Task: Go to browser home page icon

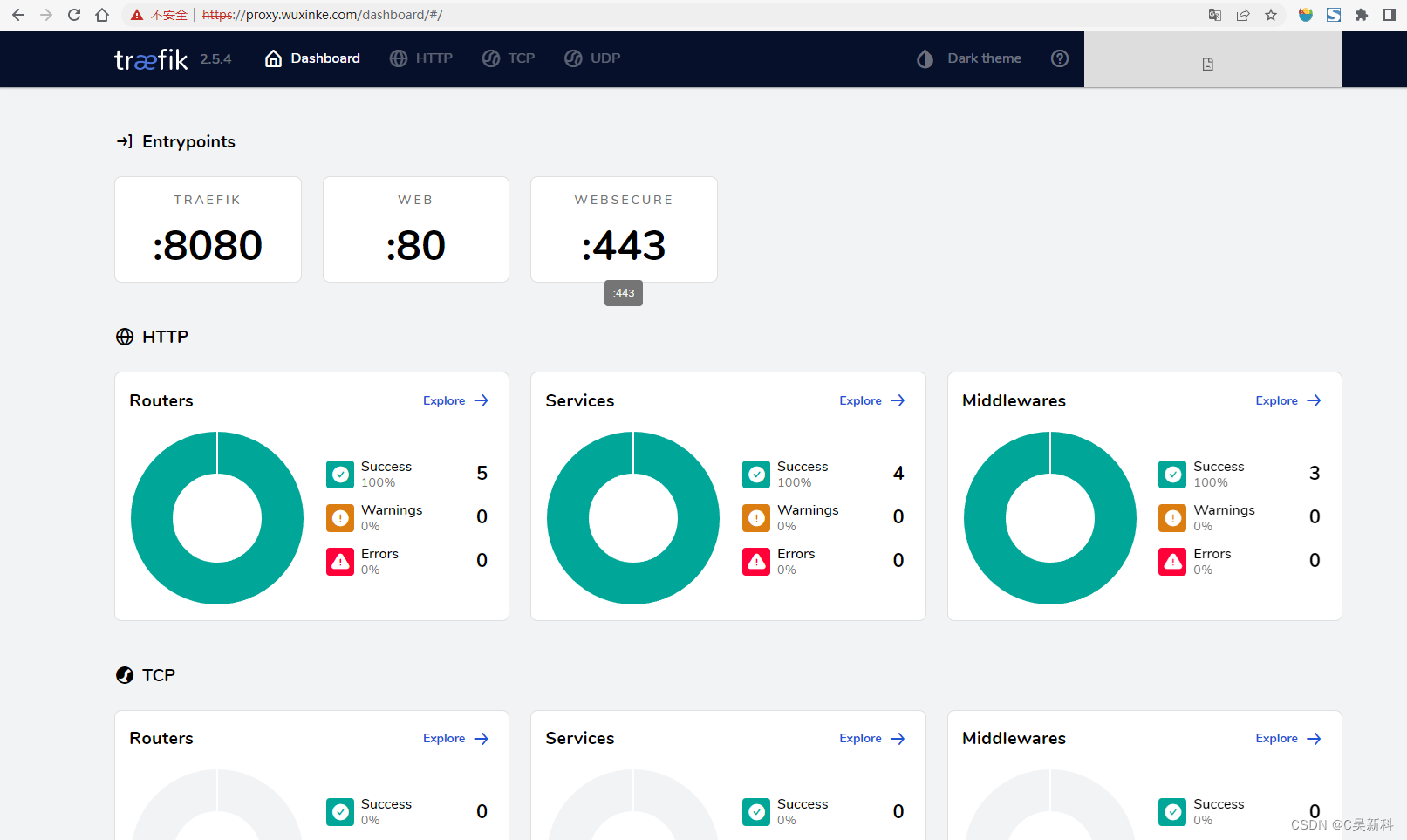Action: (x=102, y=15)
